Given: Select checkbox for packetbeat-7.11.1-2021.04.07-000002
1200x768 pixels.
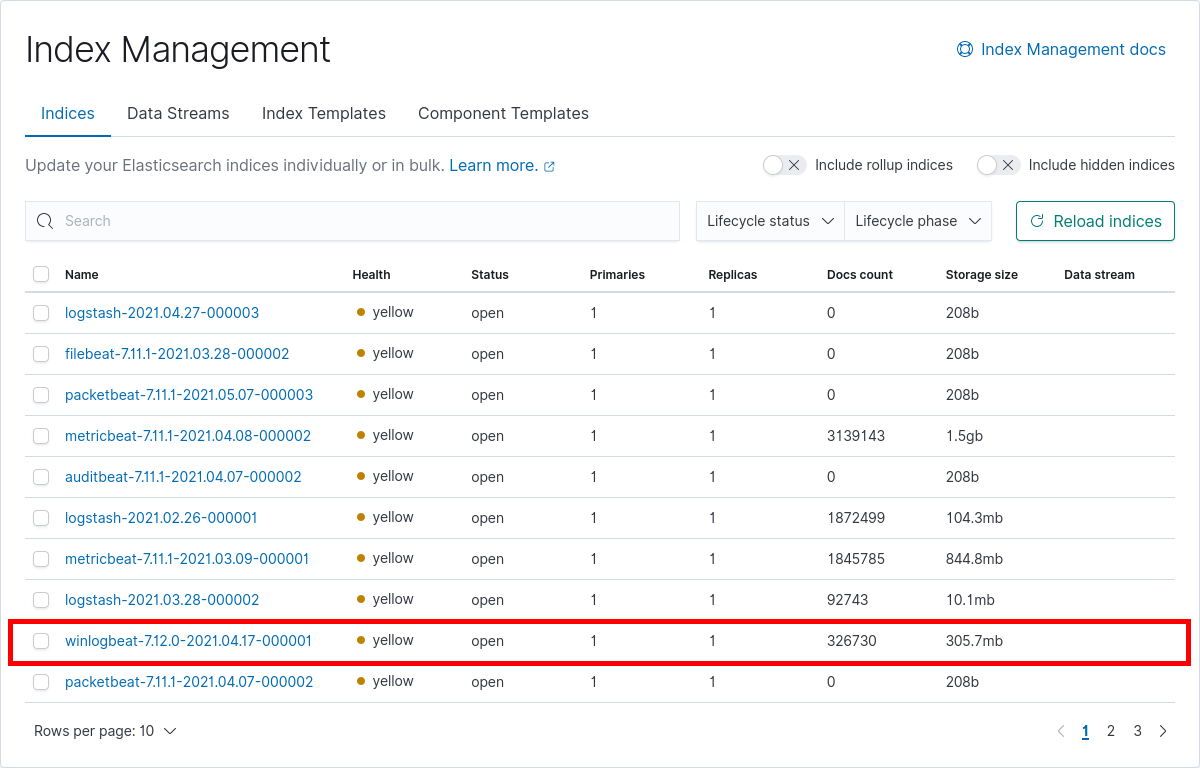Looking at the screenshot, I should pos(41,682).
